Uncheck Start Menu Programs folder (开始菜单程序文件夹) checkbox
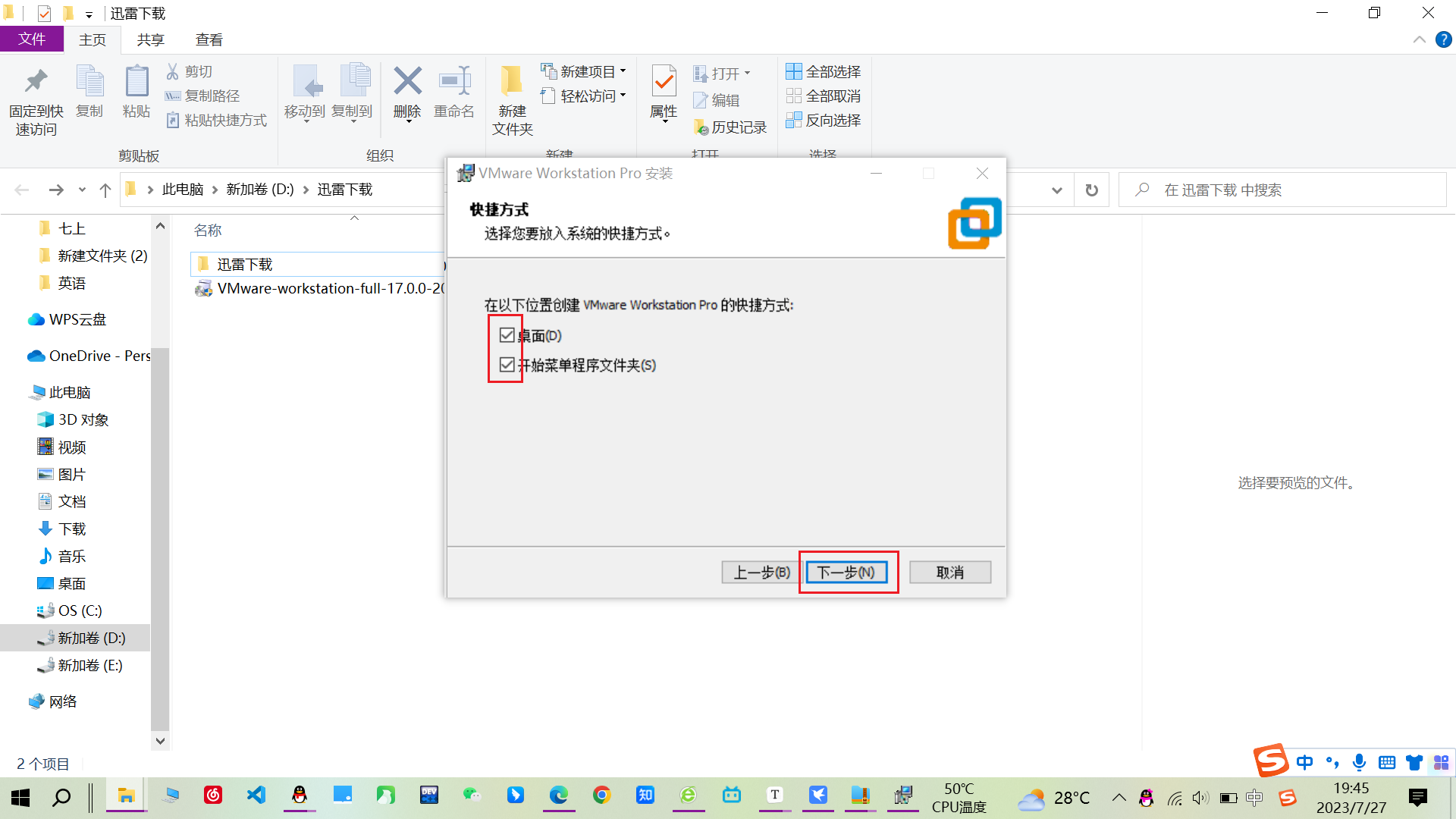The height and width of the screenshot is (819, 1456). tap(507, 365)
